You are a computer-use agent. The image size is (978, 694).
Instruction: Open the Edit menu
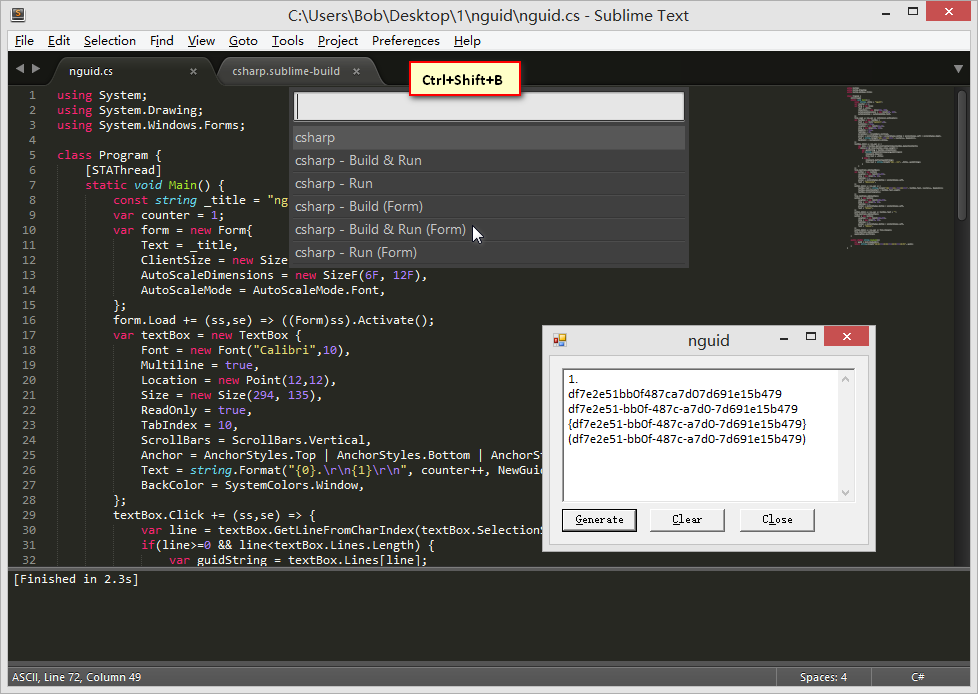click(x=59, y=41)
